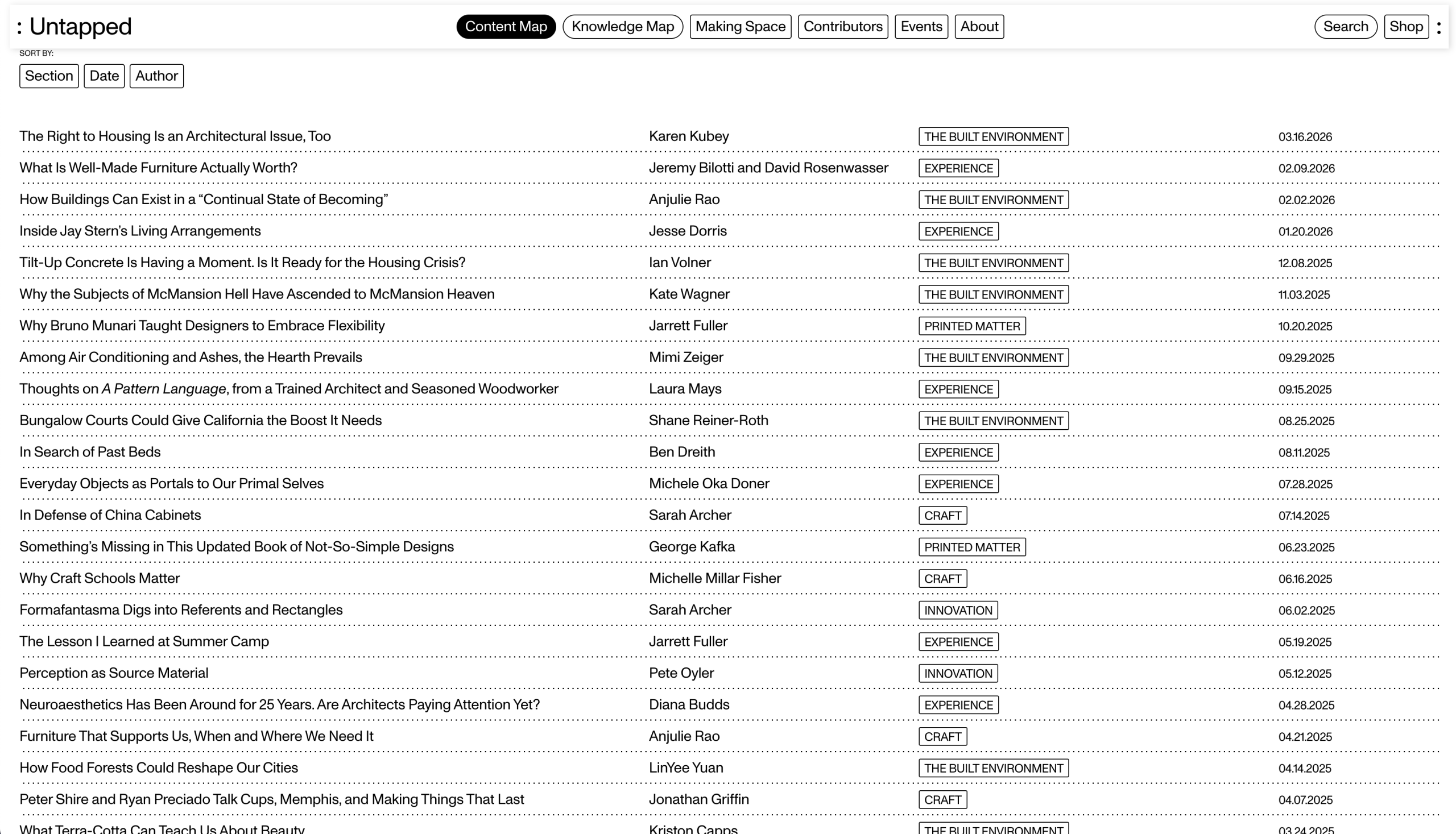Open article about Well-Made Furniture worth
This screenshot has height=834, width=1456.
[158, 168]
